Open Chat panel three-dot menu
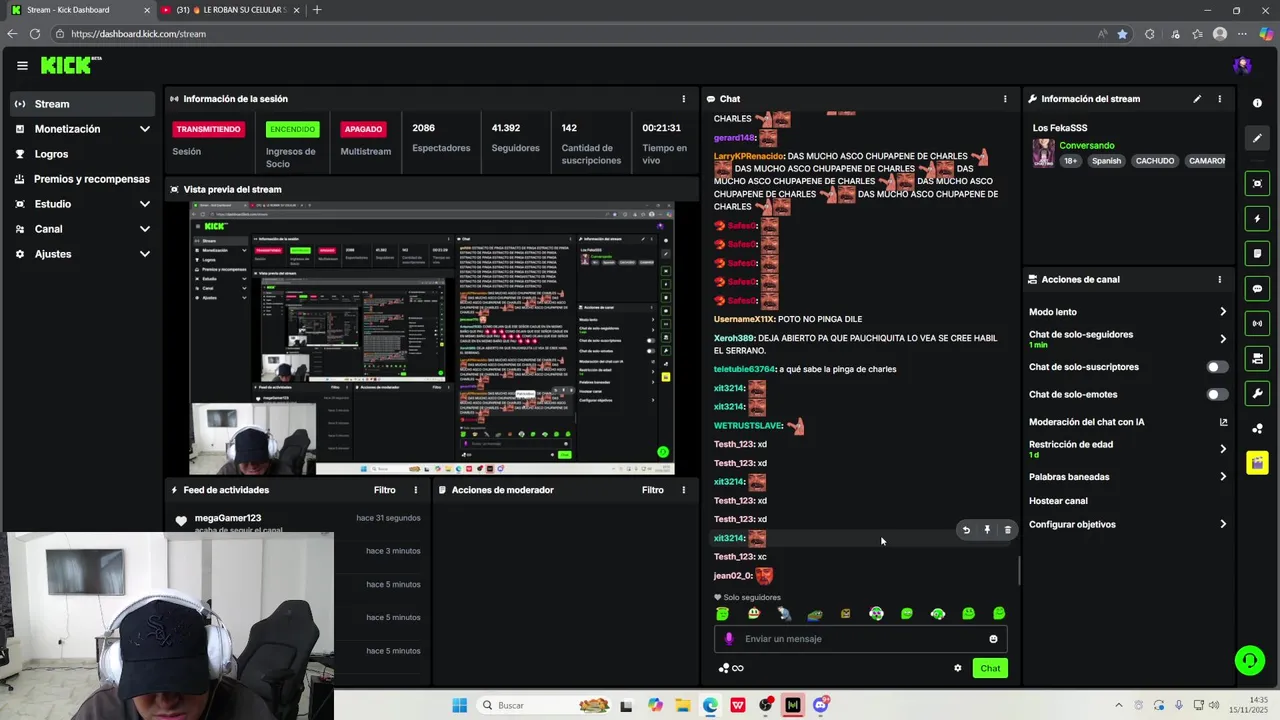 [1005, 99]
